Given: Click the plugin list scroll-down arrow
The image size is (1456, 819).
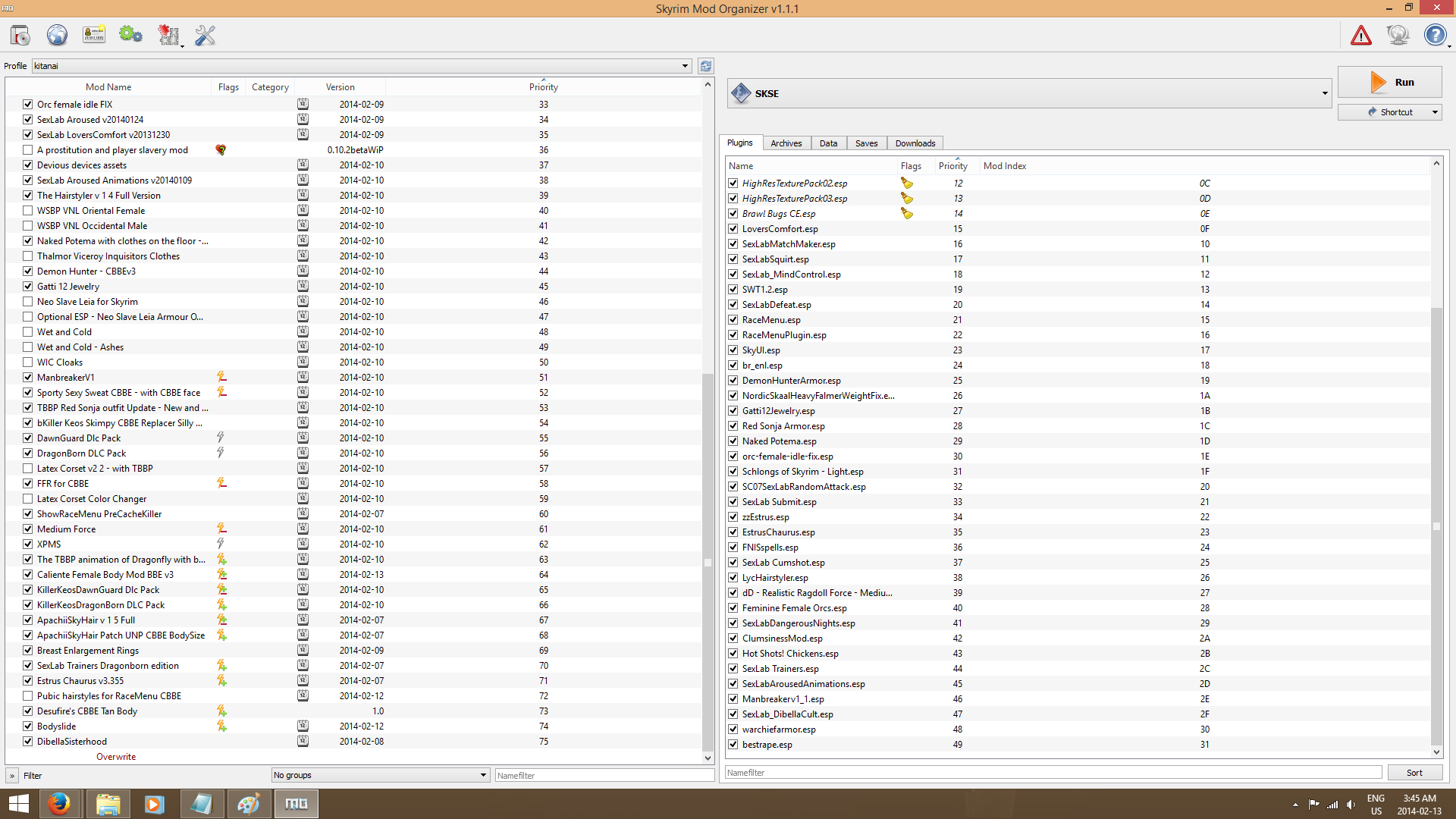Looking at the screenshot, I should pos(1436,752).
